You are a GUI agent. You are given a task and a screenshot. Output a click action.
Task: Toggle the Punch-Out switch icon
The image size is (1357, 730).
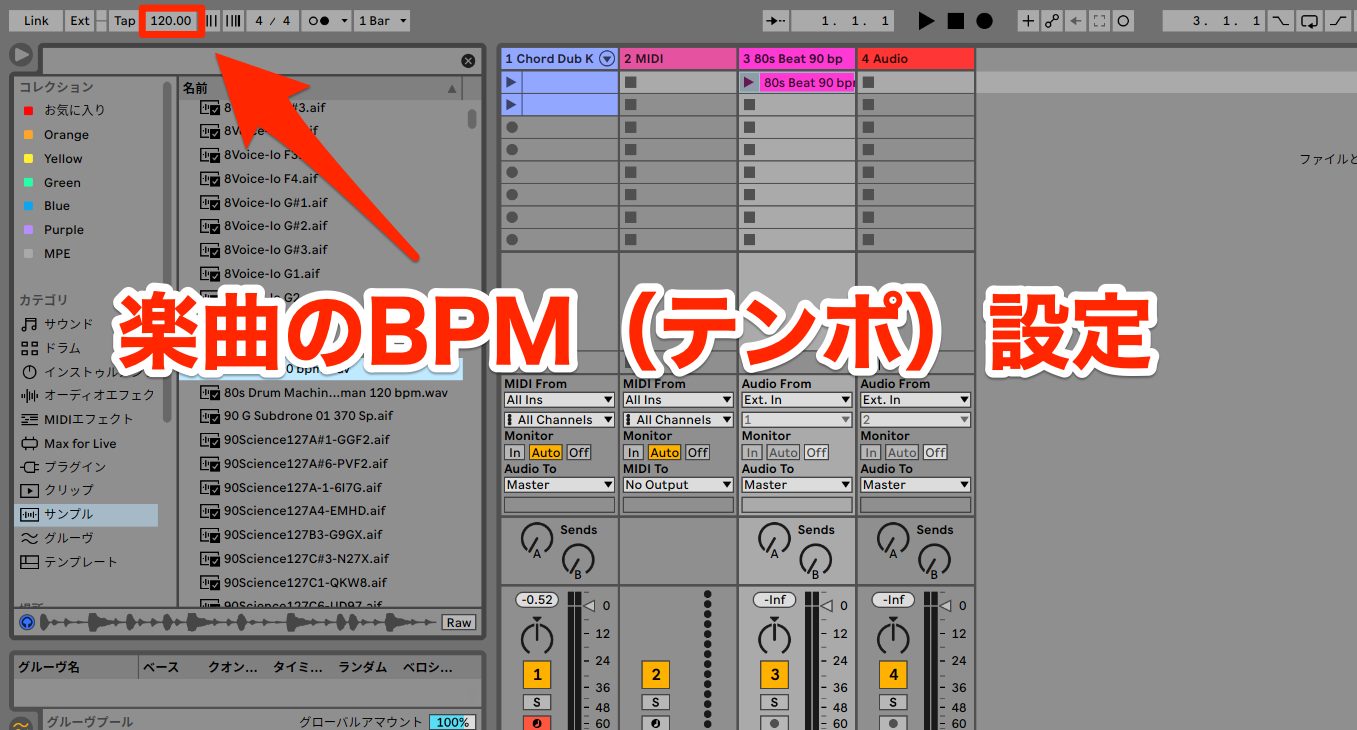[1338, 20]
